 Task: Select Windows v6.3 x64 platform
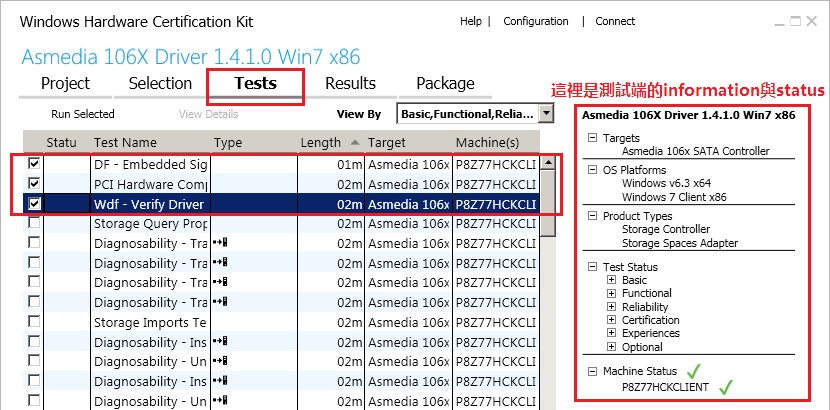coord(666,183)
